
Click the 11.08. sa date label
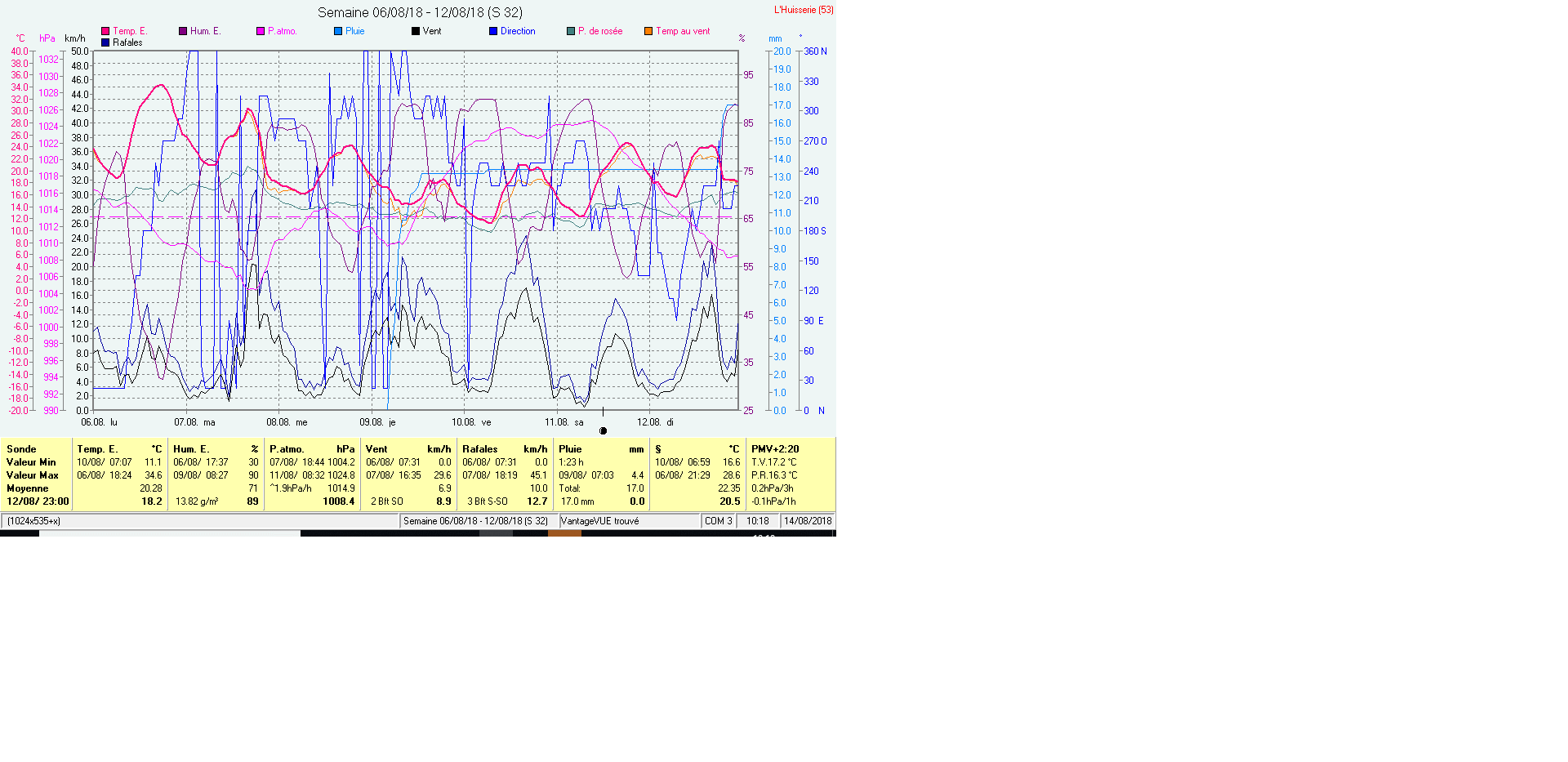pyautogui.click(x=564, y=422)
